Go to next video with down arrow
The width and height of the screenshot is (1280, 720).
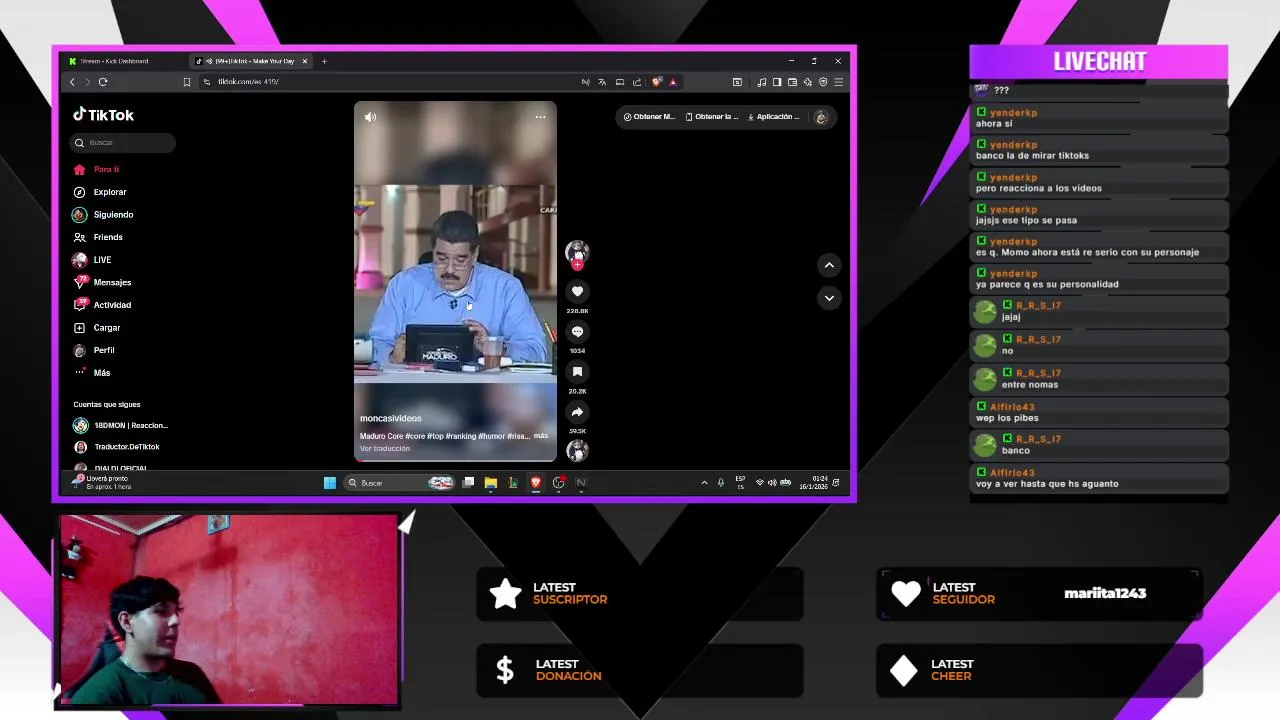click(x=829, y=298)
